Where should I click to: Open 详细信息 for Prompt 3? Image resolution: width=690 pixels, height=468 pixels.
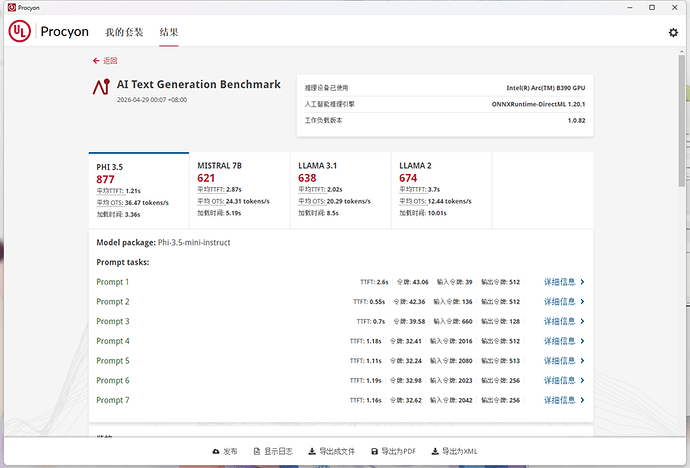coord(564,322)
